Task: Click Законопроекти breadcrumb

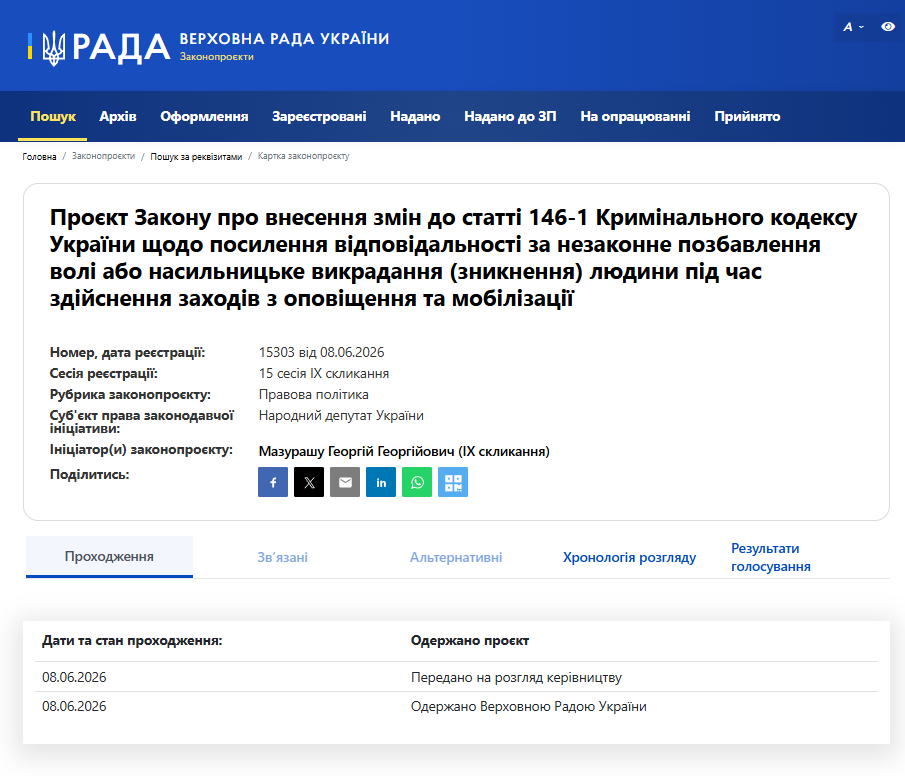Action: point(103,156)
